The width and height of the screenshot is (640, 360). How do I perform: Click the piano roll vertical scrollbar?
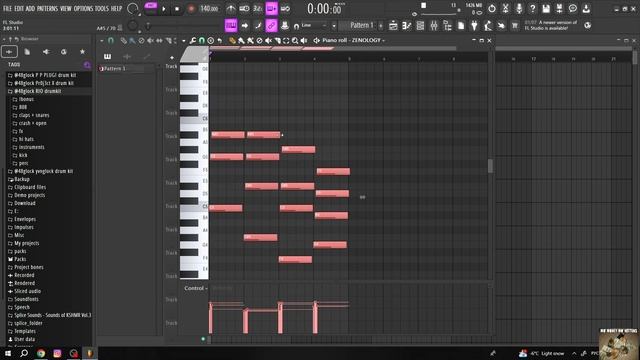point(490,166)
